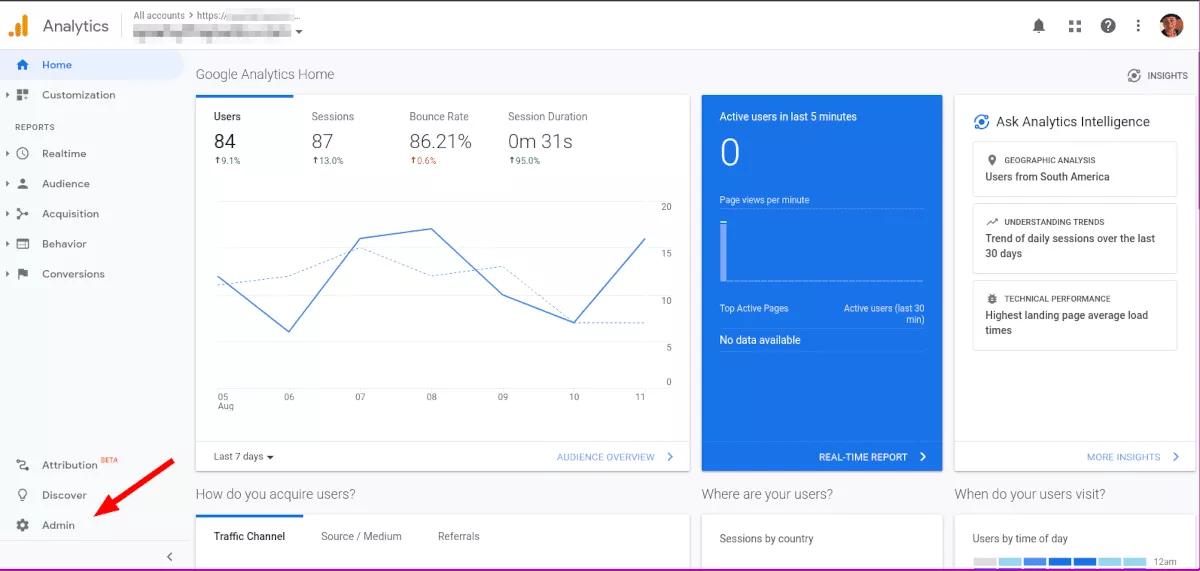Screen dimensions: 1200x571
Task: Click the Sessions by country label
Action: [x=766, y=539]
